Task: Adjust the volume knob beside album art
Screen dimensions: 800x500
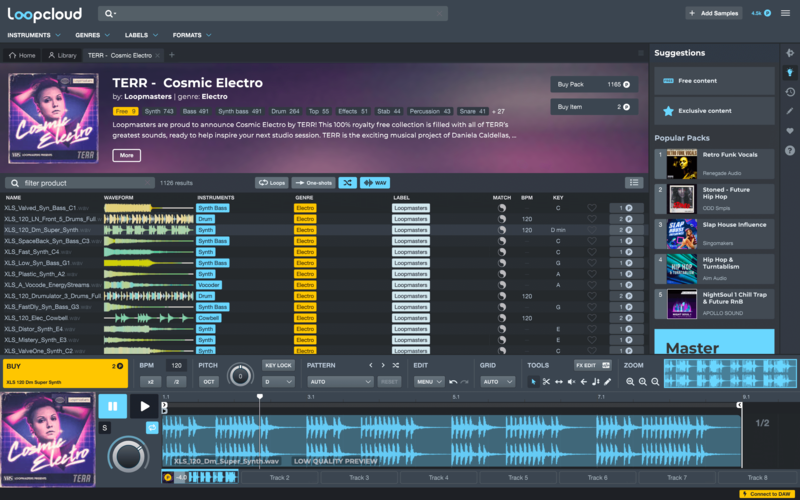Action: [128, 455]
